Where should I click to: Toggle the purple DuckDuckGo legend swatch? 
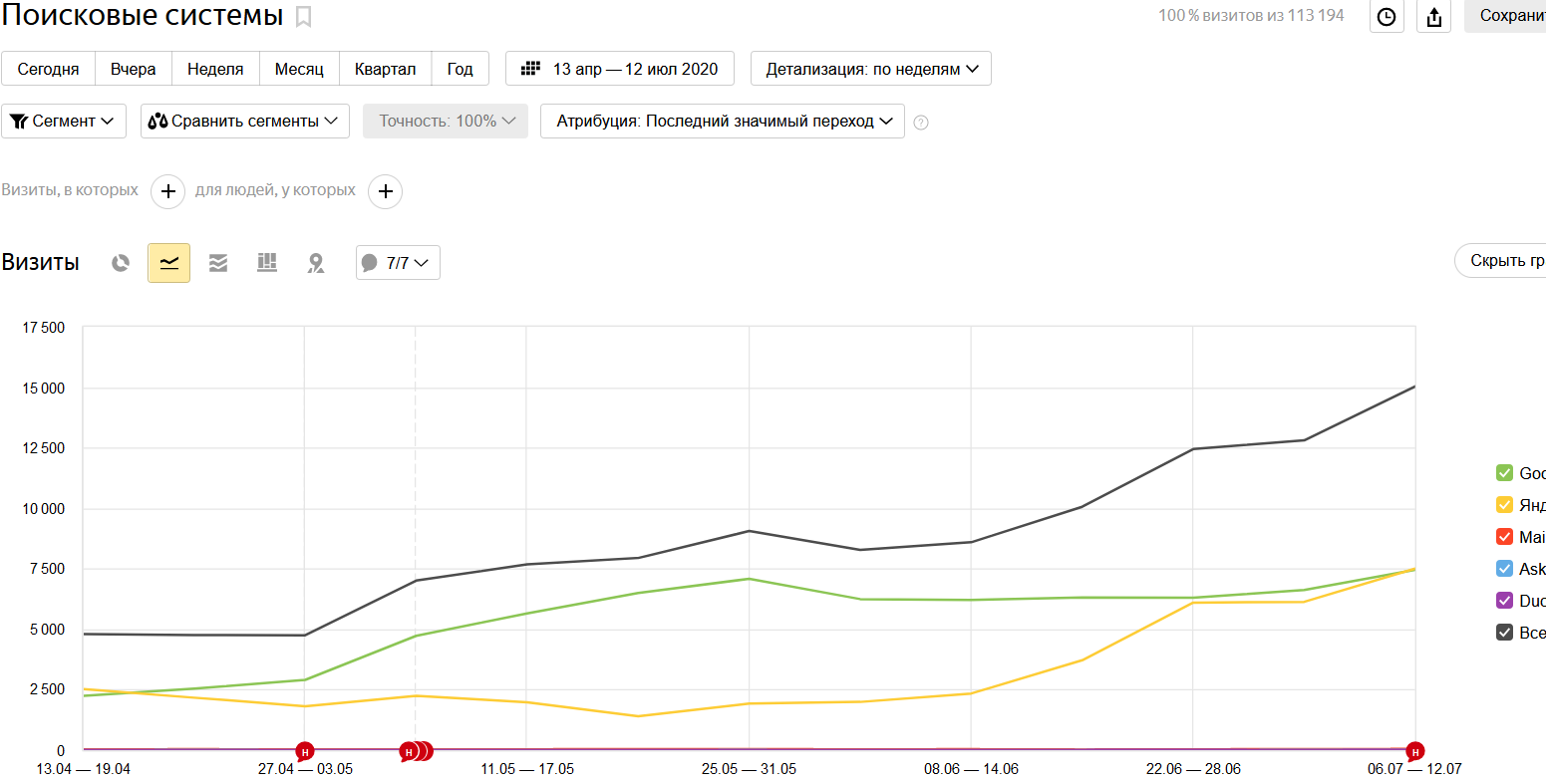(x=1505, y=601)
